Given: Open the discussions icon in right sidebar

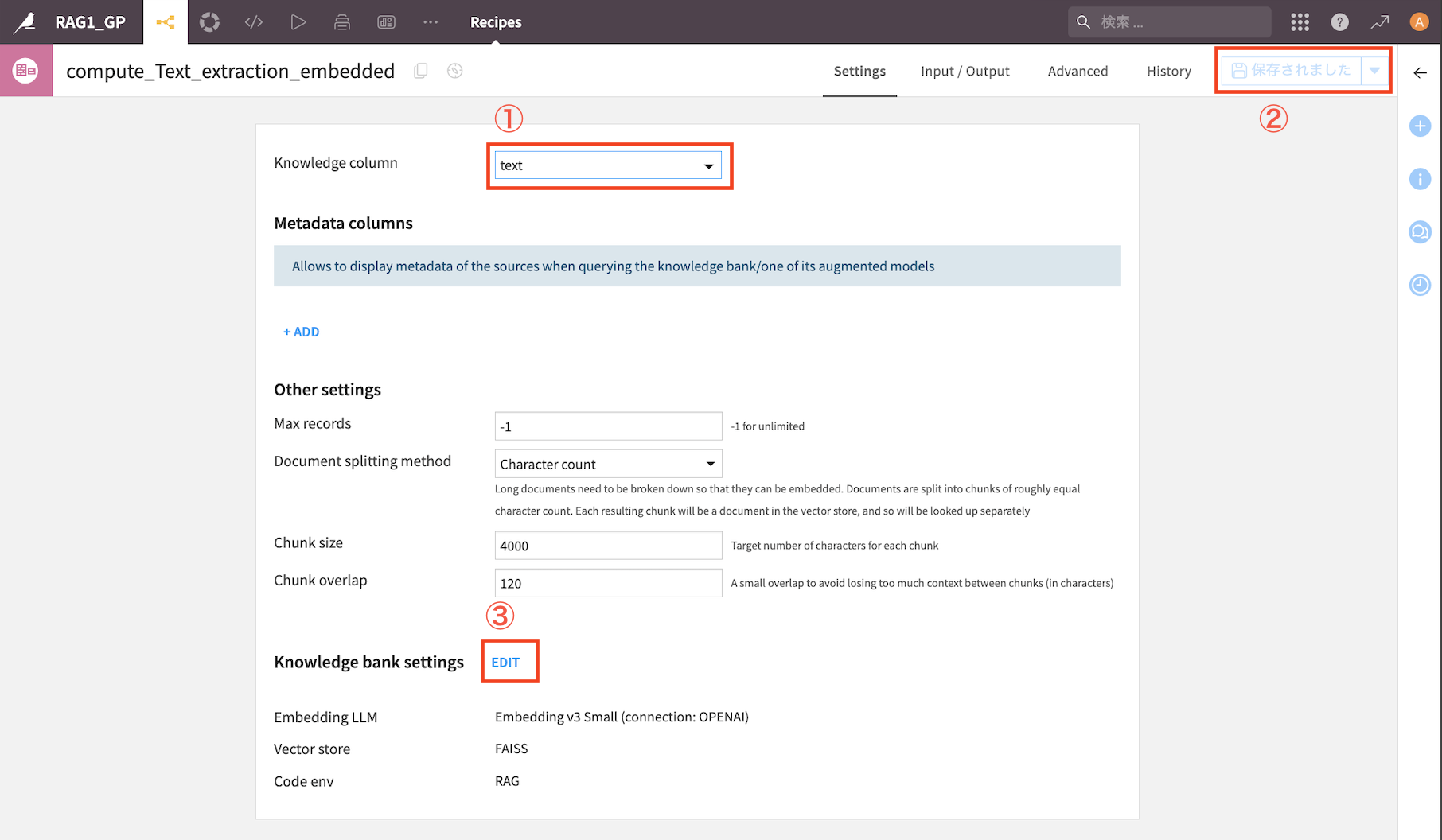Looking at the screenshot, I should [x=1420, y=231].
